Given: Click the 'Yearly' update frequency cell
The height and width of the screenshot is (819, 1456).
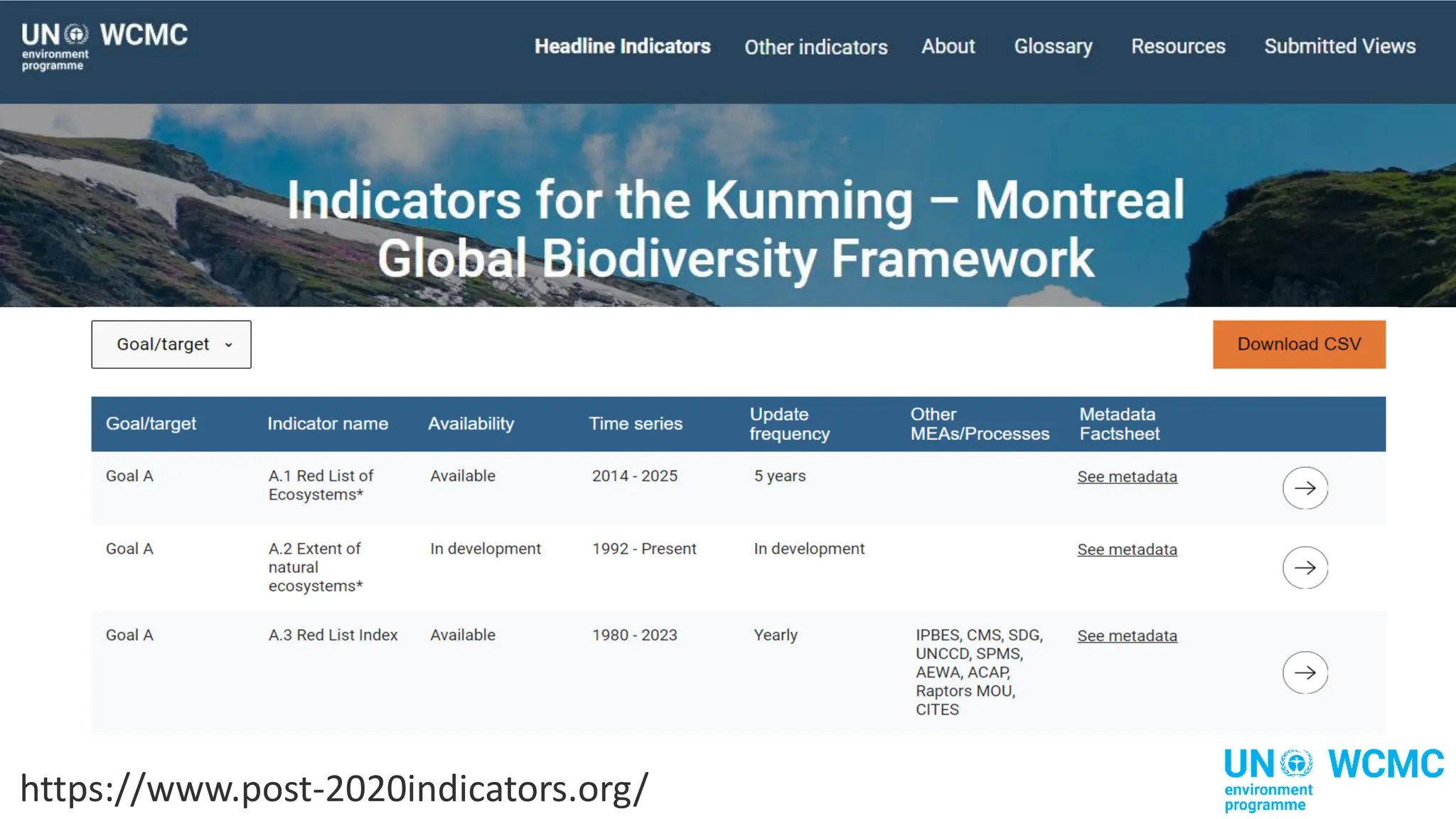Looking at the screenshot, I should (776, 635).
